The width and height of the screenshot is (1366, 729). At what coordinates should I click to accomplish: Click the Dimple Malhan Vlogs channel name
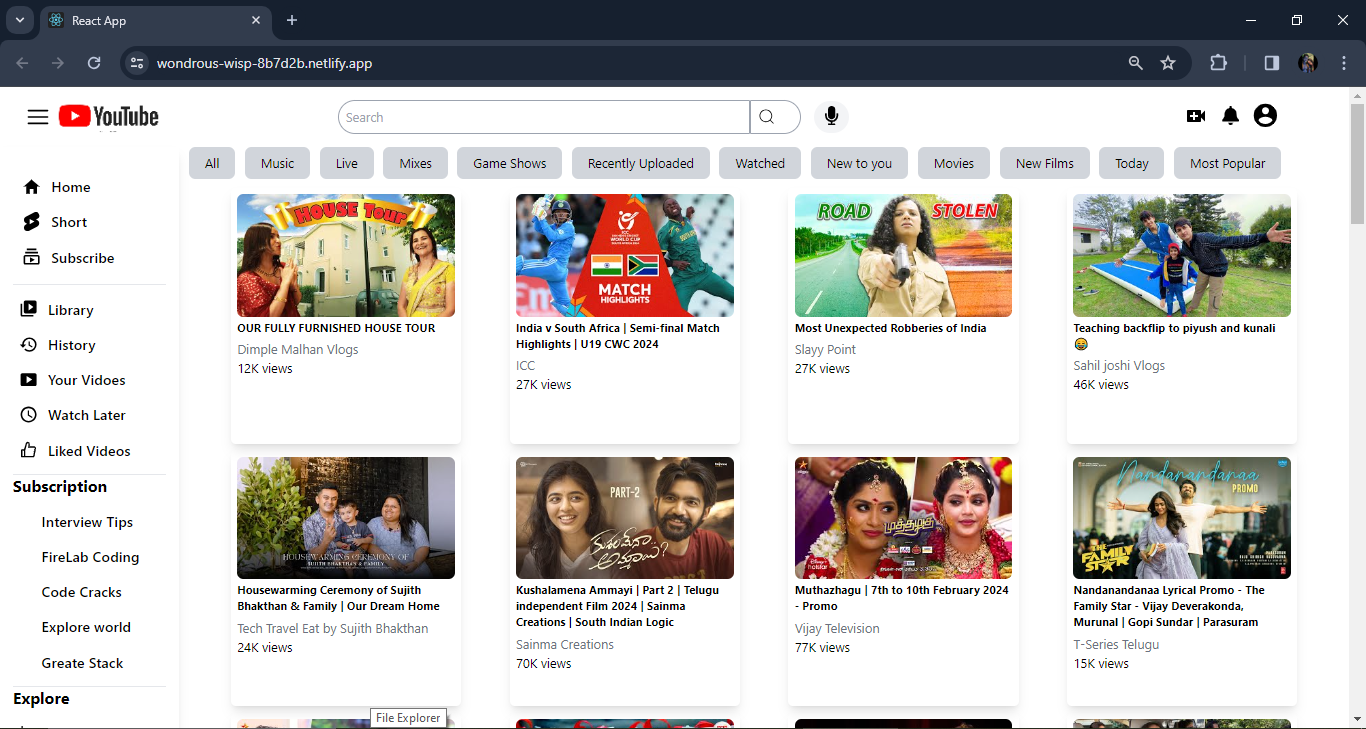(x=297, y=350)
